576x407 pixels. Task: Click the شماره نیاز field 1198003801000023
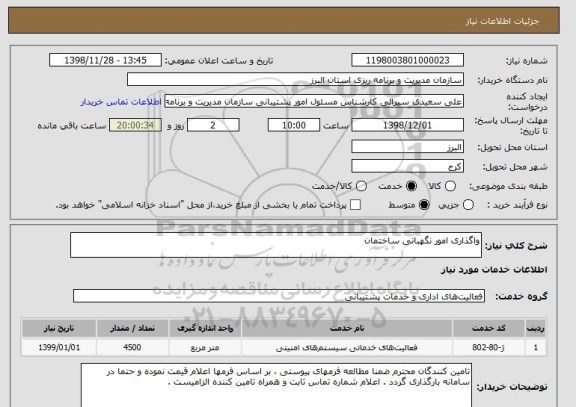[407, 60]
